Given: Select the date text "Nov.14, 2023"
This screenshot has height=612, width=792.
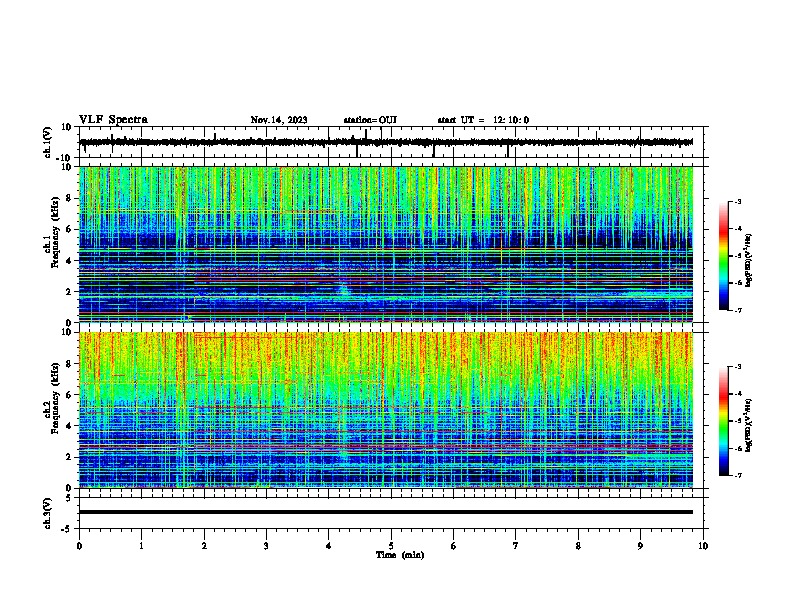Looking at the screenshot, I should pyautogui.click(x=279, y=120).
